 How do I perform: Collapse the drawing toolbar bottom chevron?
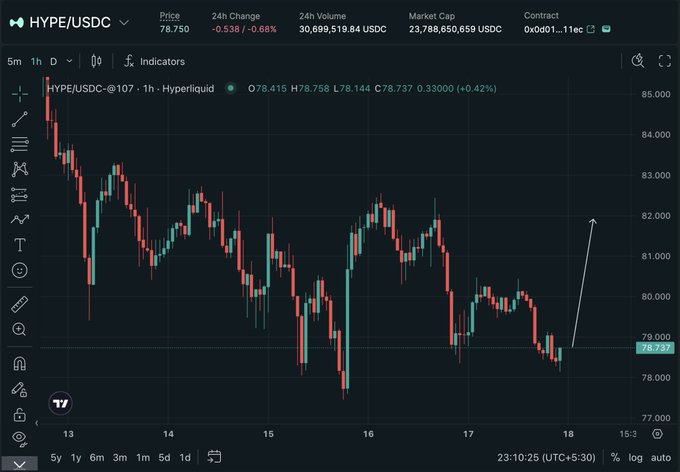point(19,465)
